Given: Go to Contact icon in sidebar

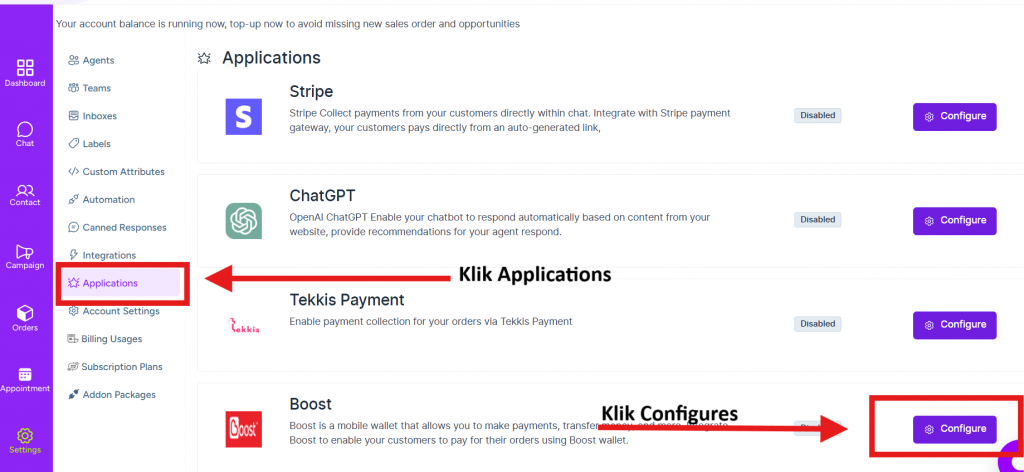Looking at the screenshot, I should click(x=25, y=190).
